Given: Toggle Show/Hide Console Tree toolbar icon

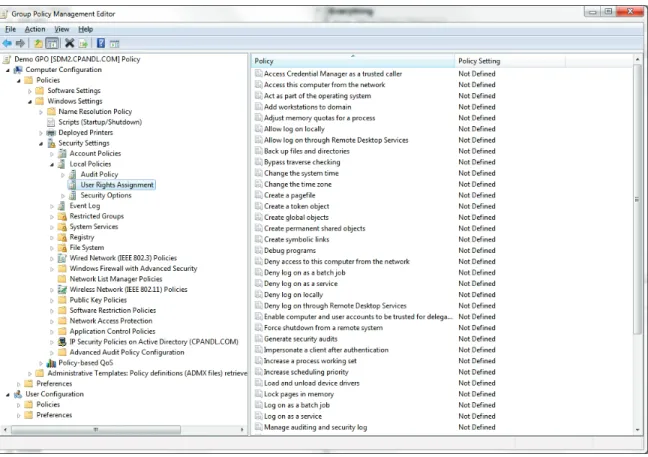Looking at the screenshot, I should pyautogui.click(x=52, y=43).
